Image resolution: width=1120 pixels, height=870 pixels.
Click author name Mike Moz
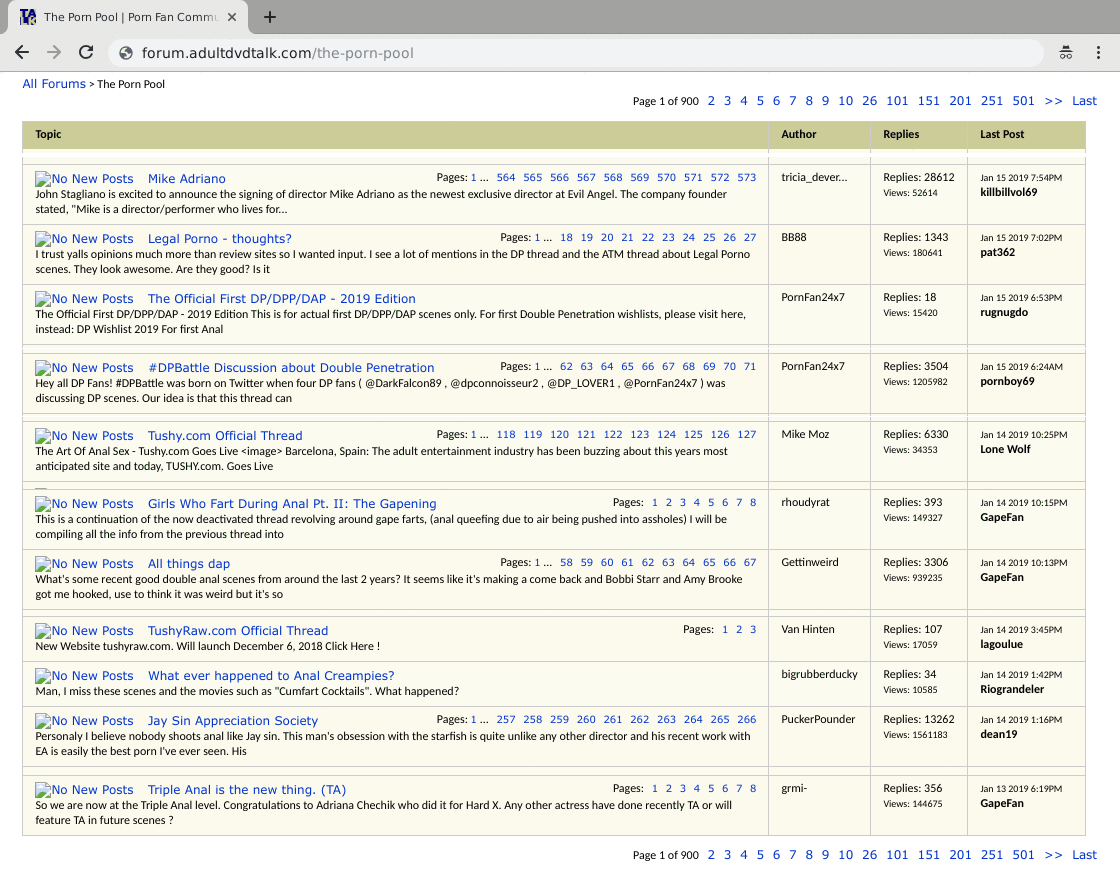click(805, 434)
